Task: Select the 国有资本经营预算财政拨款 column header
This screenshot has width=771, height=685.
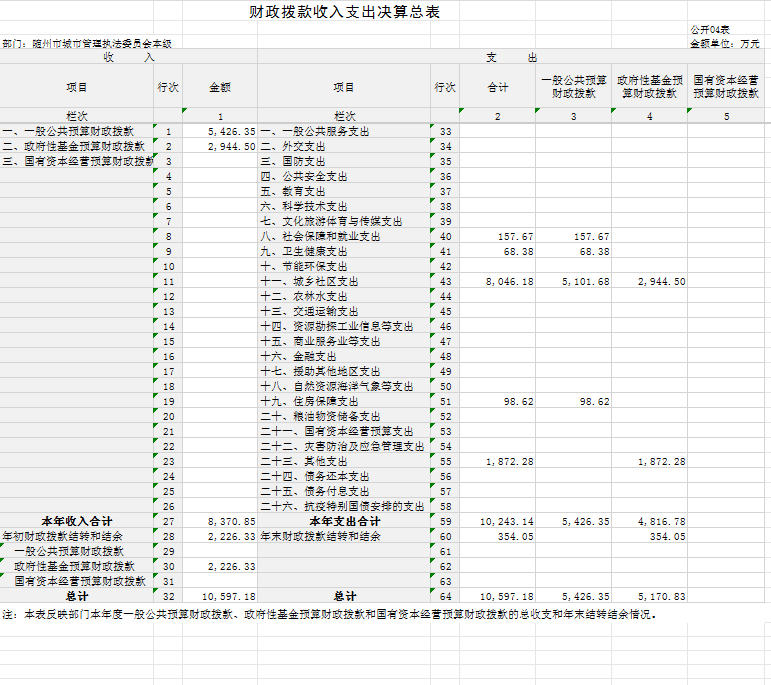Action: coord(726,86)
